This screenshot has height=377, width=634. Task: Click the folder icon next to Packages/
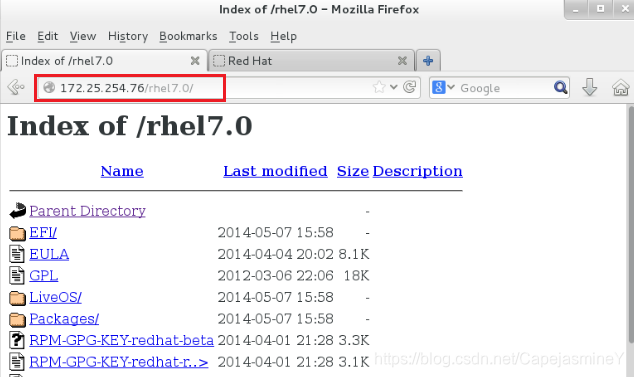17,319
